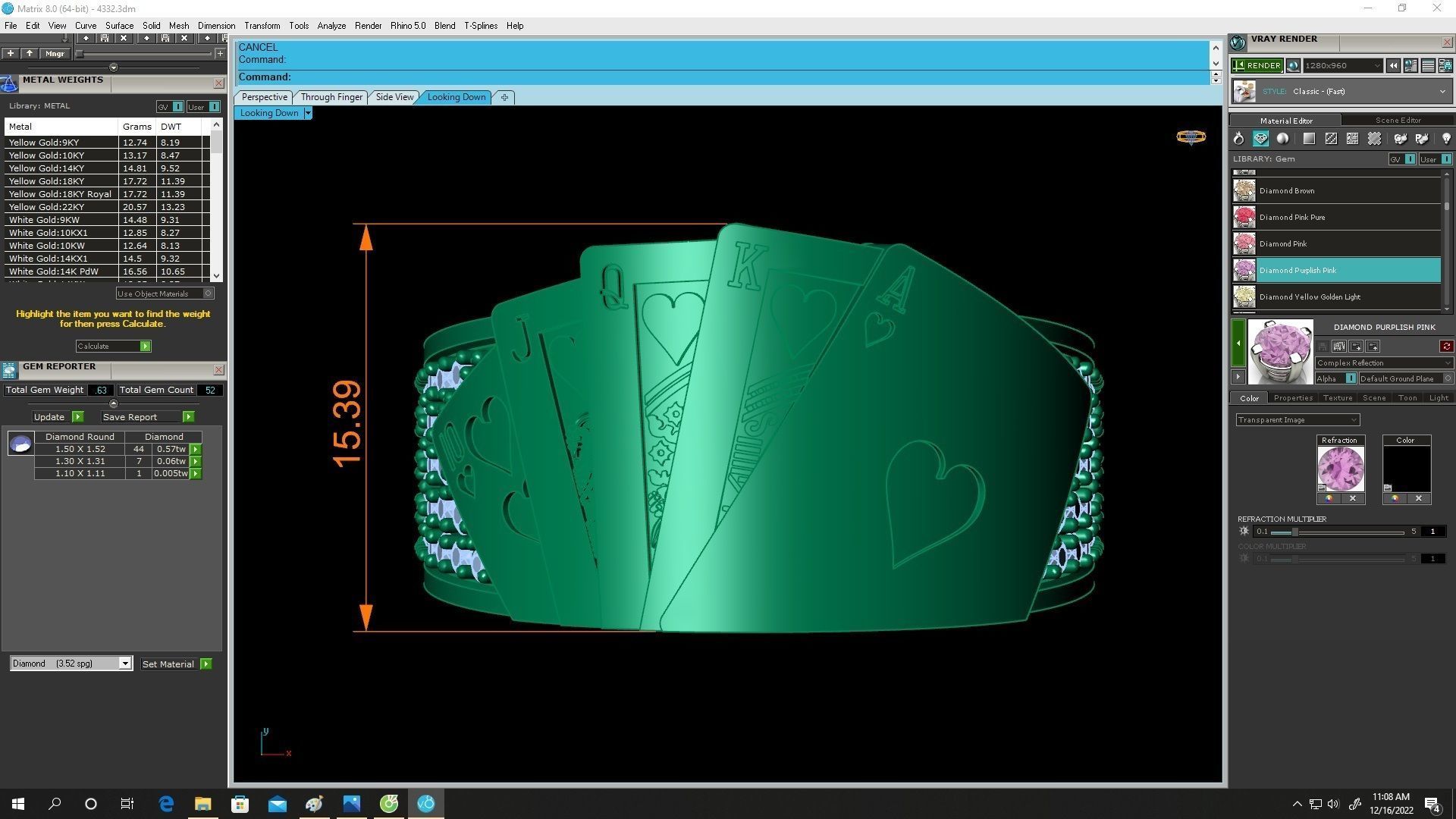Click the export material folder icon

coord(1356,347)
